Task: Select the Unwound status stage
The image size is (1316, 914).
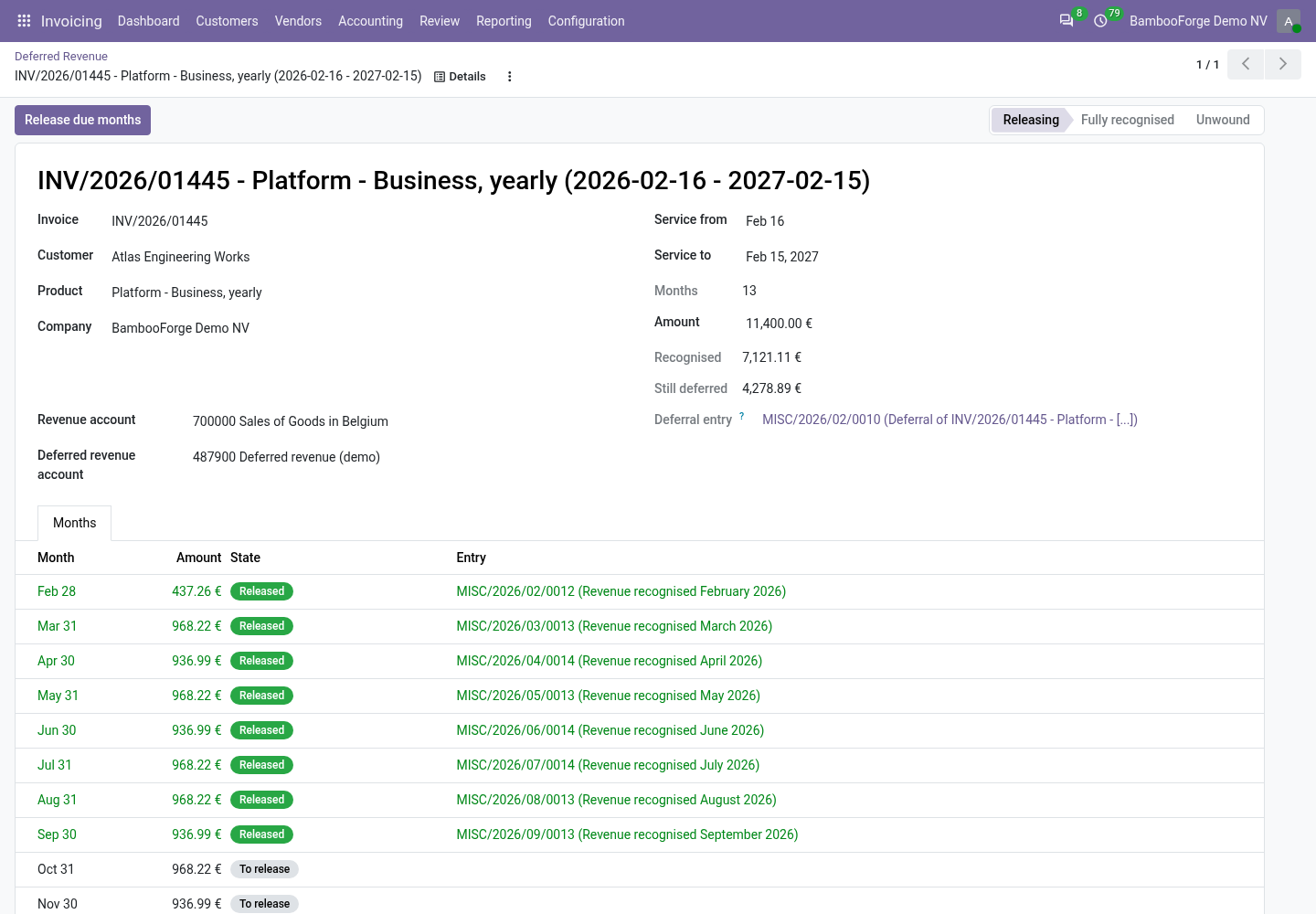Action: coord(1223,120)
